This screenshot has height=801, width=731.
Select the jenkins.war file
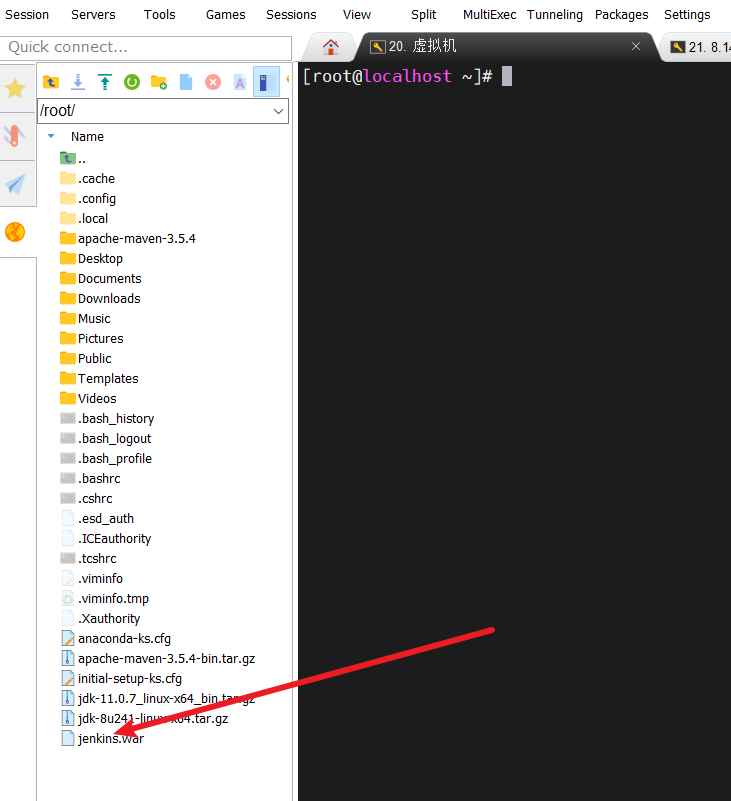tap(110, 738)
